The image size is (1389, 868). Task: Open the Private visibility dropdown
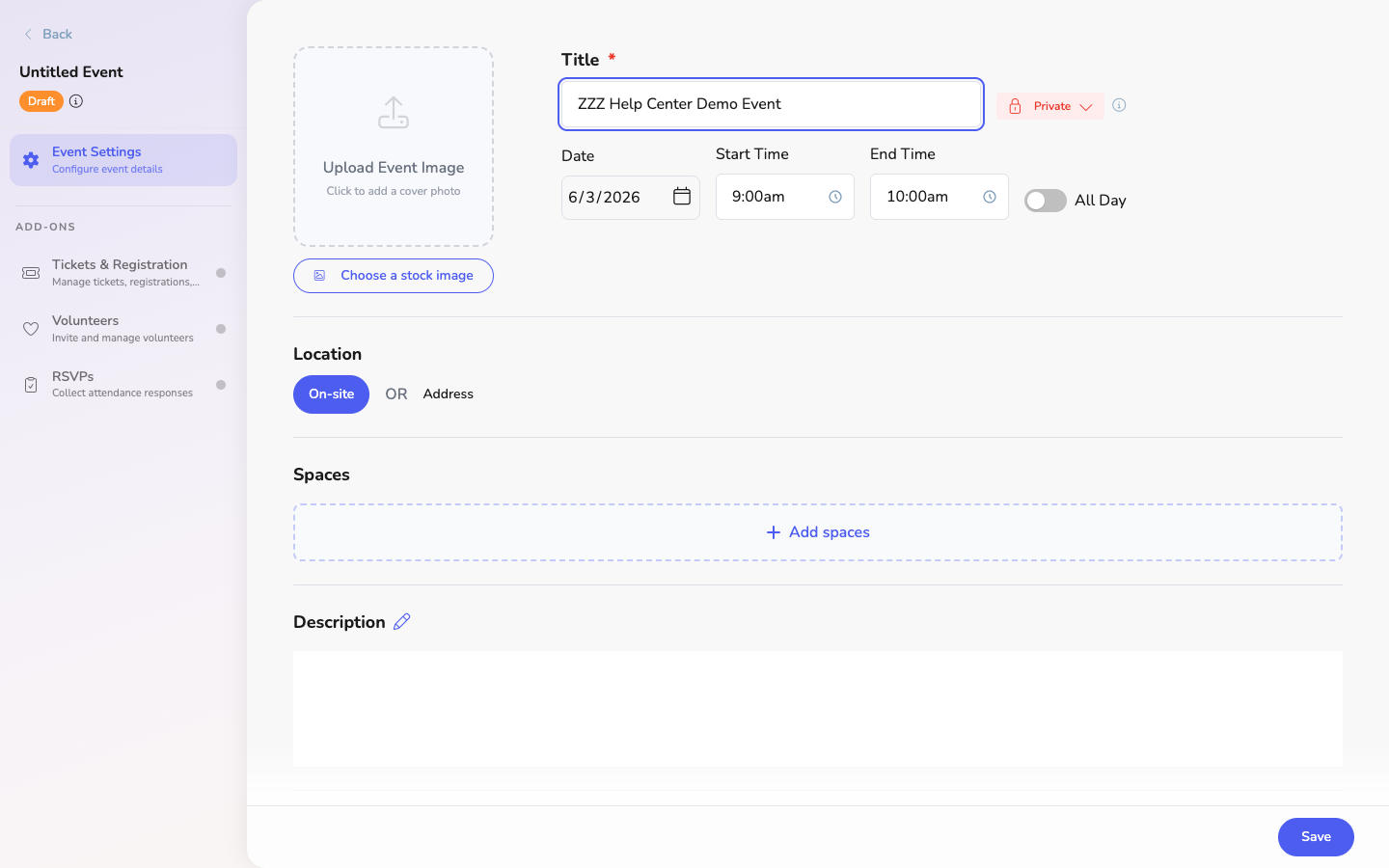point(1050,106)
